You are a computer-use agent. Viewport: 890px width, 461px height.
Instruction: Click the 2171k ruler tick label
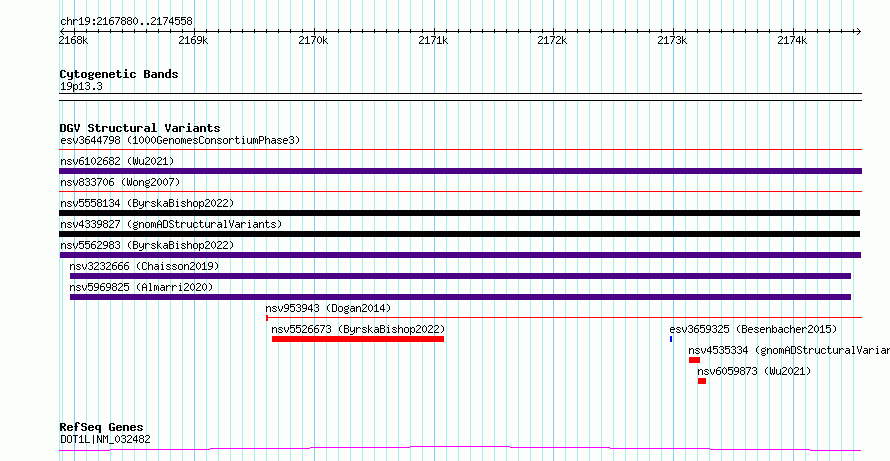pyautogui.click(x=433, y=40)
